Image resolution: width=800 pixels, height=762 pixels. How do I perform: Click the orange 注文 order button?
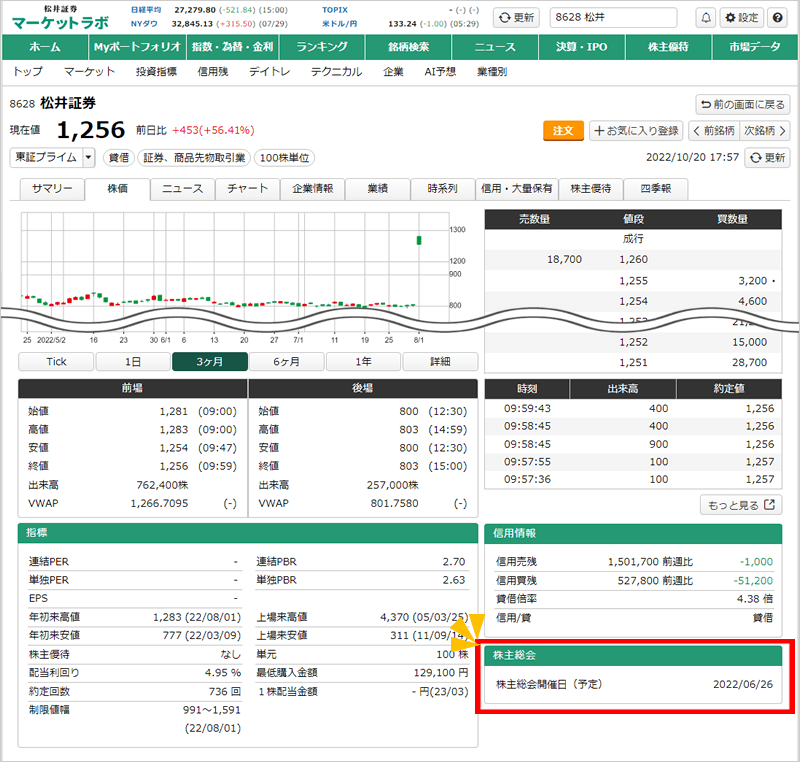click(563, 131)
